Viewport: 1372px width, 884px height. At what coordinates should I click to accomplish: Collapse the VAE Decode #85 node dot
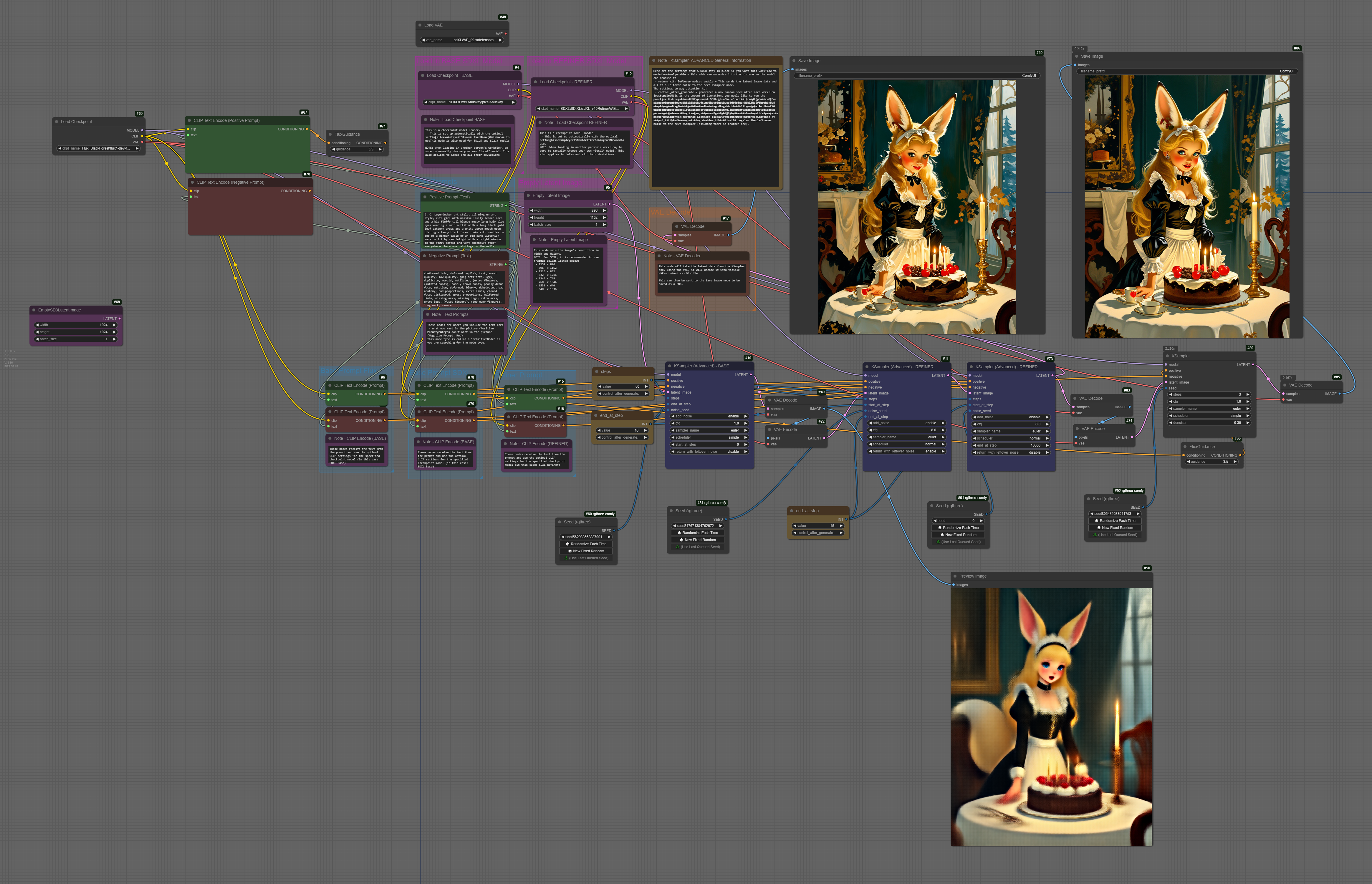click(x=1284, y=385)
